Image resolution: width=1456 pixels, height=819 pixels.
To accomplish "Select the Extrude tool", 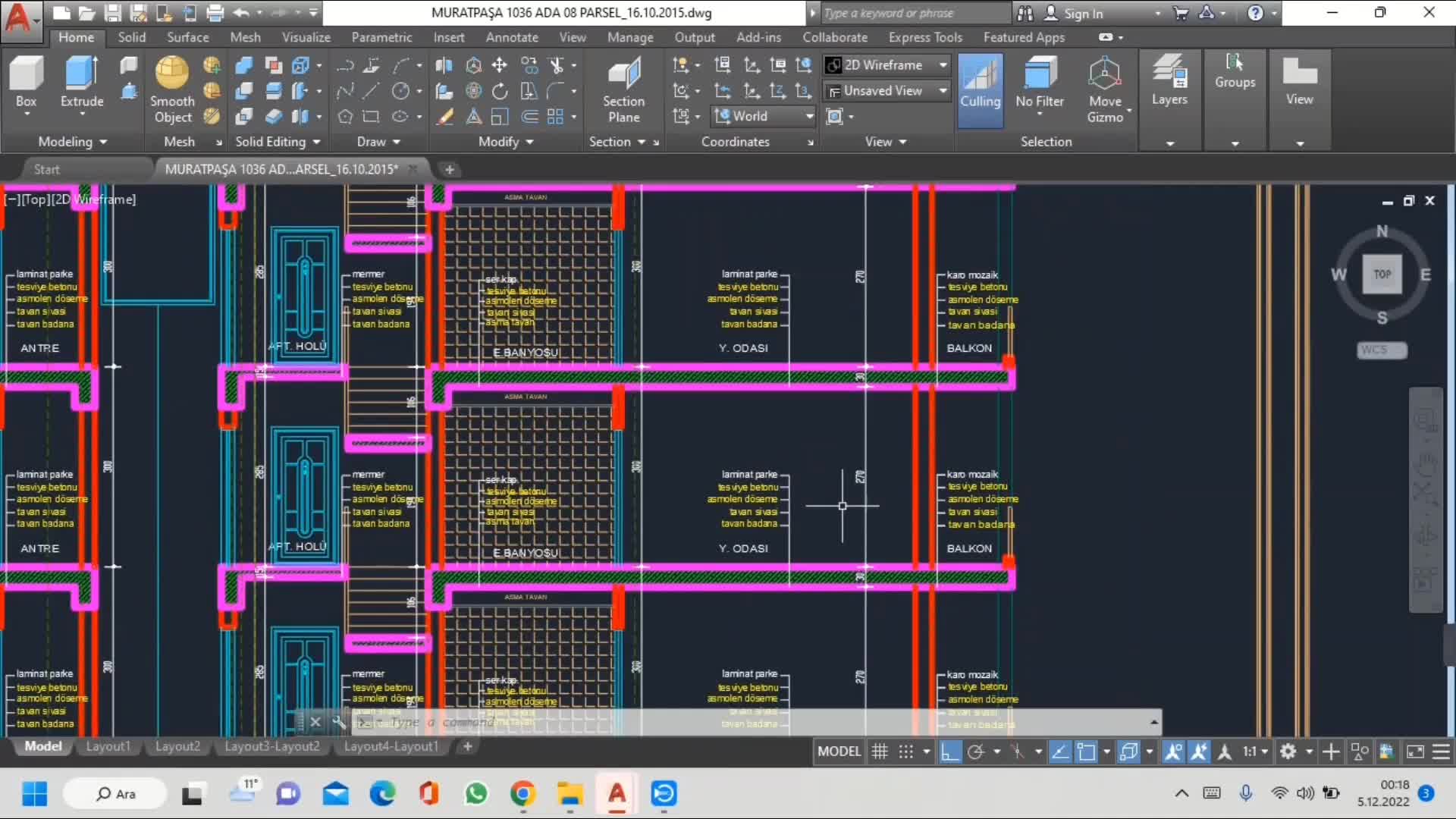I will click(x=81, y=83).
